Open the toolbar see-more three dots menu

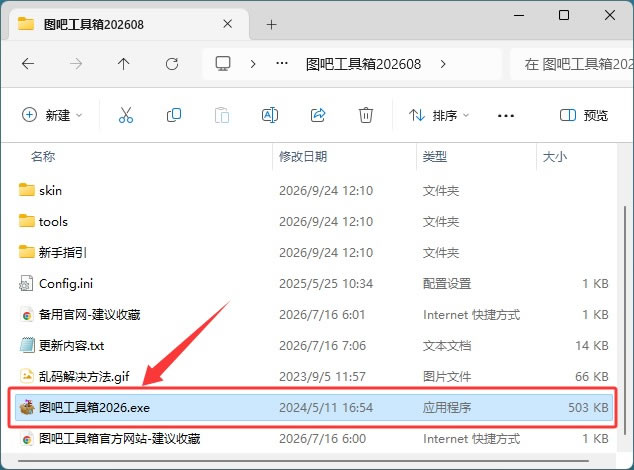pos(506,116)
